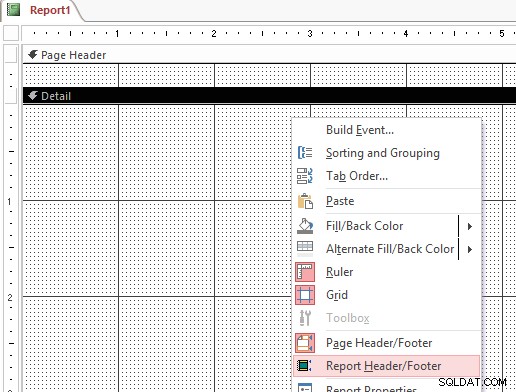Click the Report Header/Footer icon
Image resolution: width=516 pixels, height=392 pixels.
pos(304,366)
